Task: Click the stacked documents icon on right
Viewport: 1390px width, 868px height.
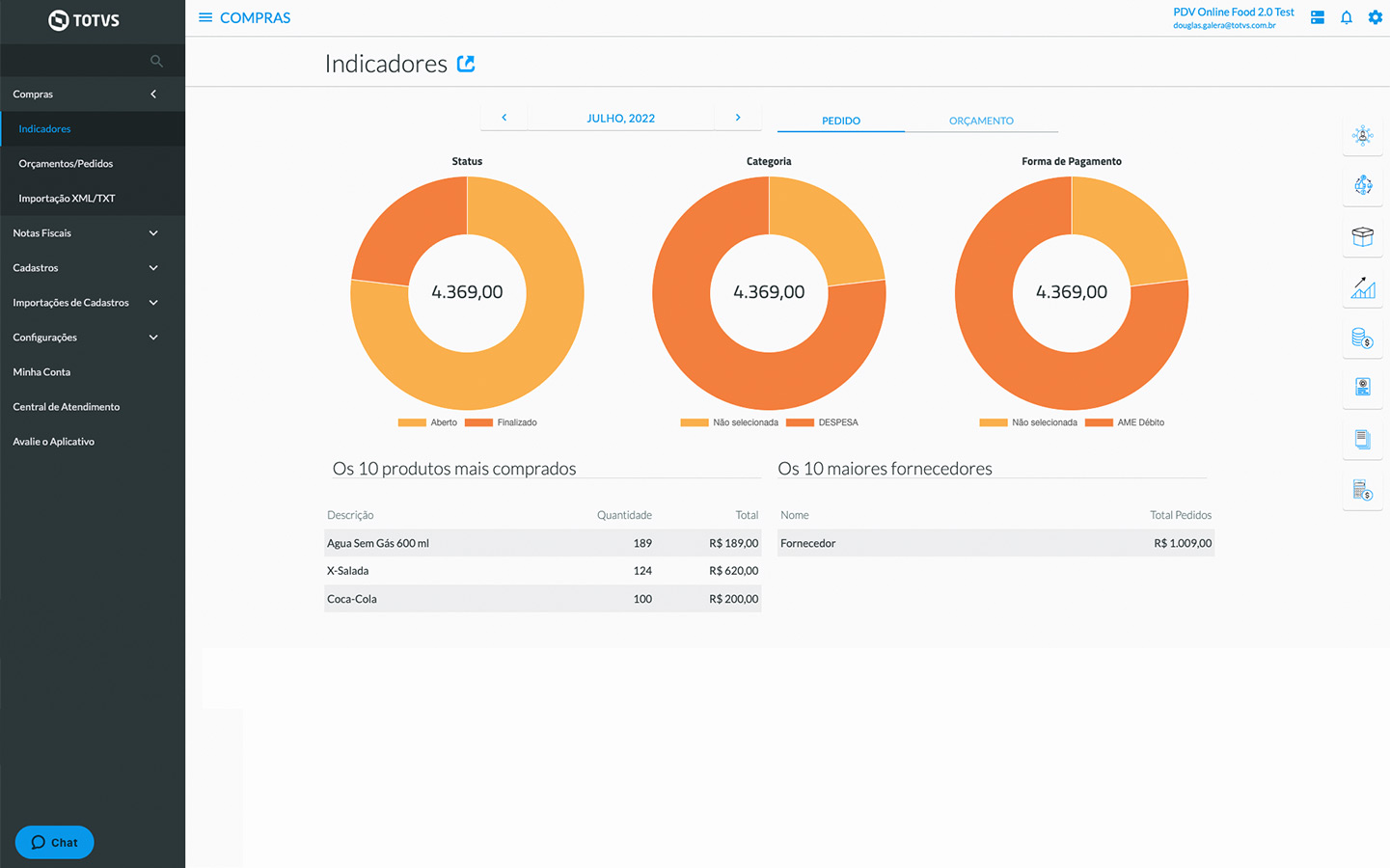Action: click(x=1362, y=440)
